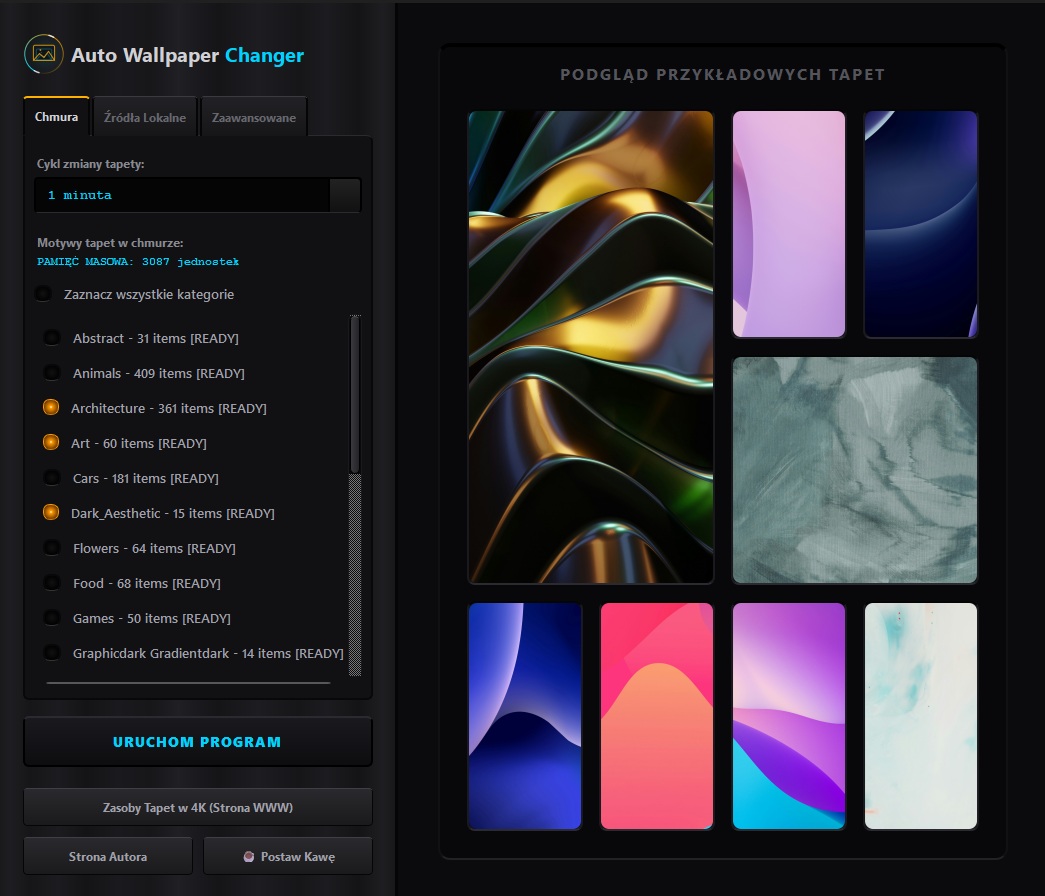Enable the Abstract category checkbox

pos(52,337)
